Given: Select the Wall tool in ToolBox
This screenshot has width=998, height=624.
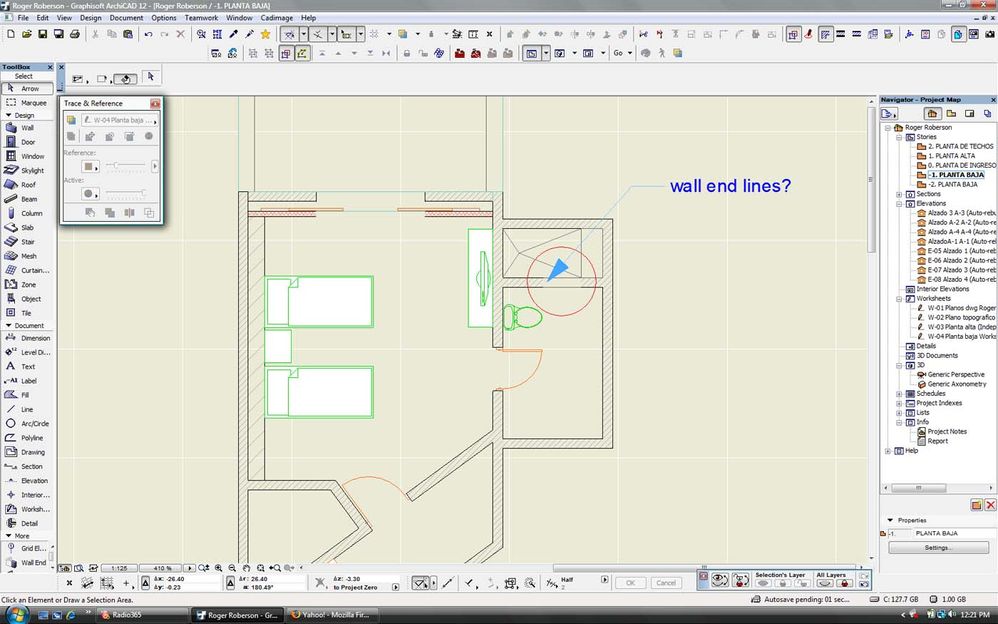Looking at the screenshot, I should (x=27, y=128).
